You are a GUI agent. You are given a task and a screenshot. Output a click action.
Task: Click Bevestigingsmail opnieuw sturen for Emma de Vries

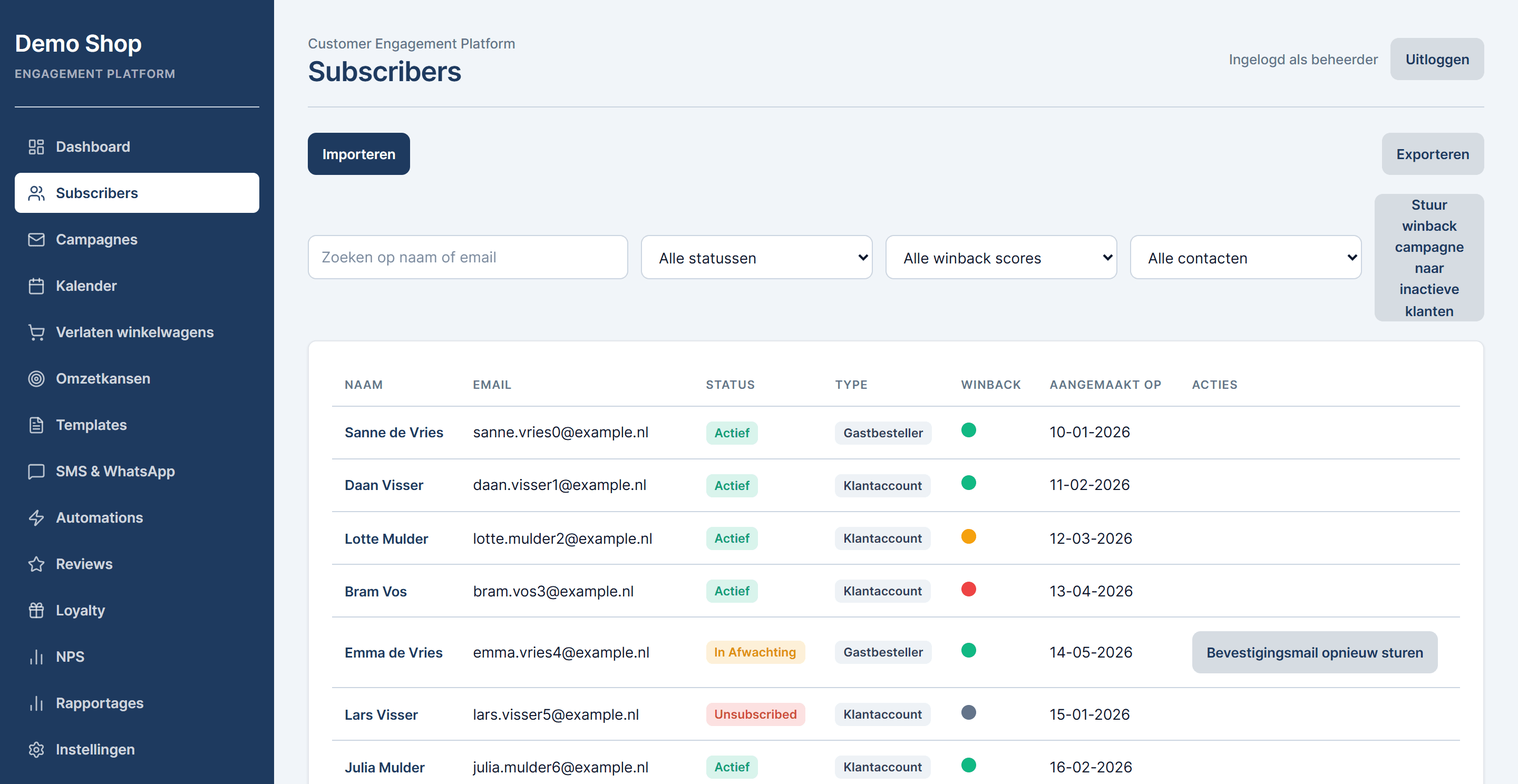click(x=1314, y=653)
